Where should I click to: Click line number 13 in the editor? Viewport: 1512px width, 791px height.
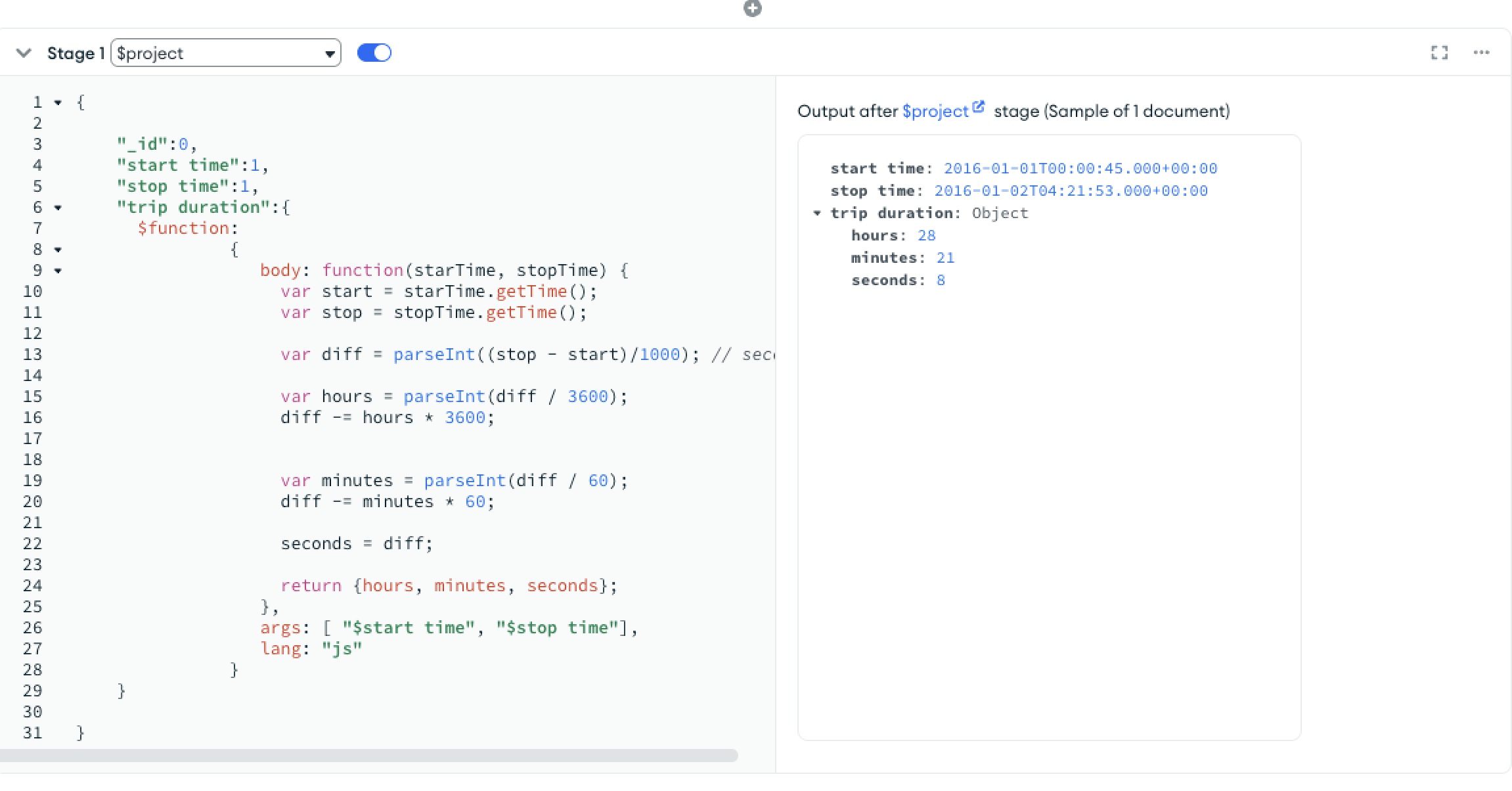pos(33,354)
